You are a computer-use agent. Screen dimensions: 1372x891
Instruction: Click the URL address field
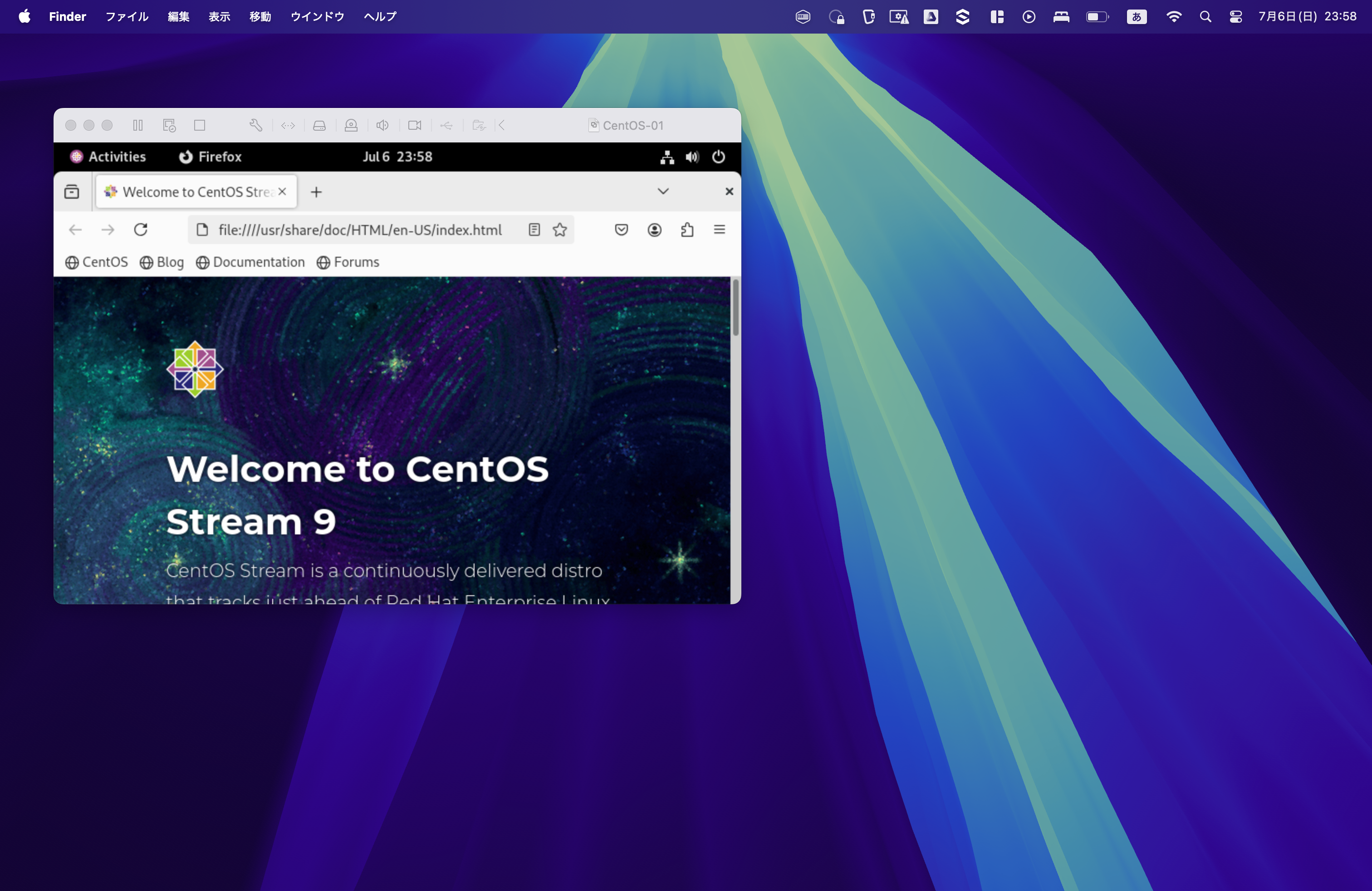click(360, 230)
